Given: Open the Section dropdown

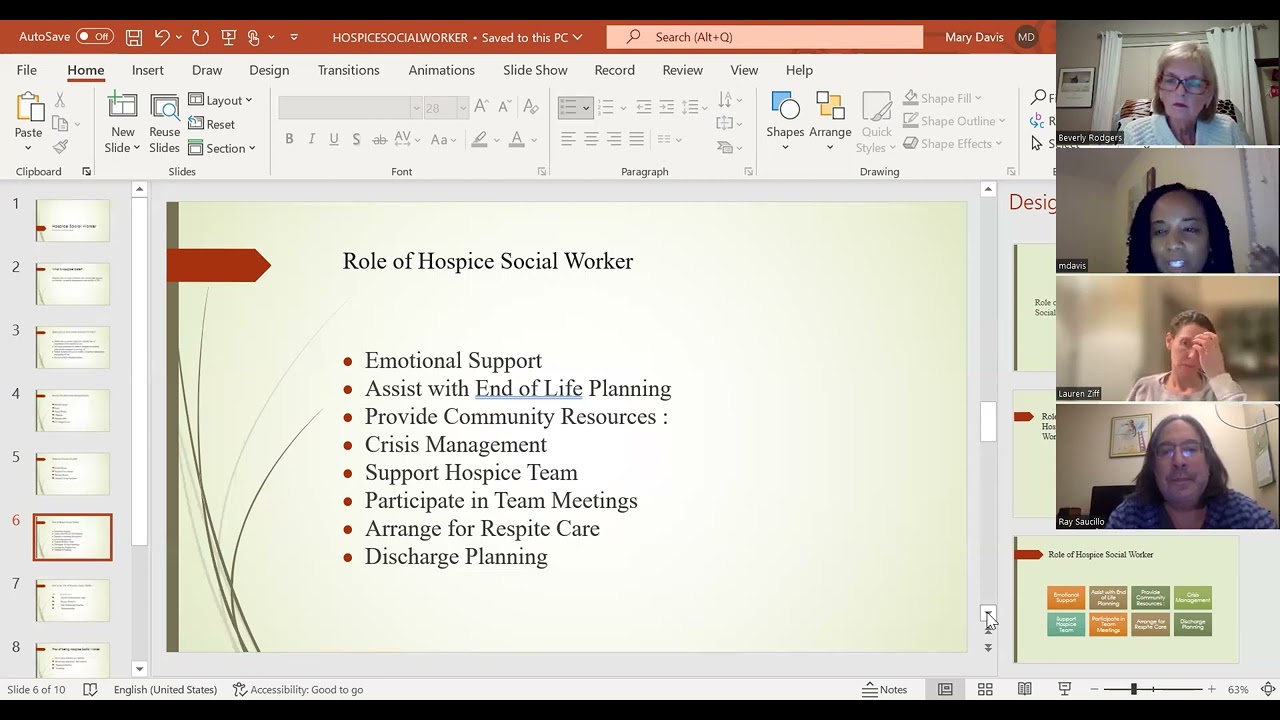Looking at the screenshot, I should 222,148.
